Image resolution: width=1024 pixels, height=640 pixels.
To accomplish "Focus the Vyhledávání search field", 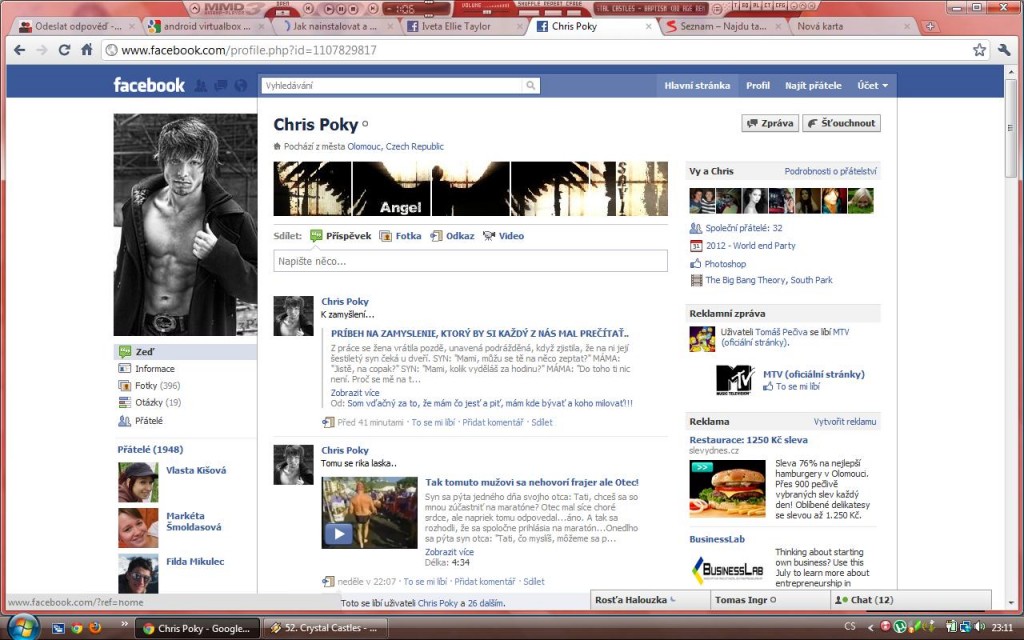I will click(x=392, y=86).
